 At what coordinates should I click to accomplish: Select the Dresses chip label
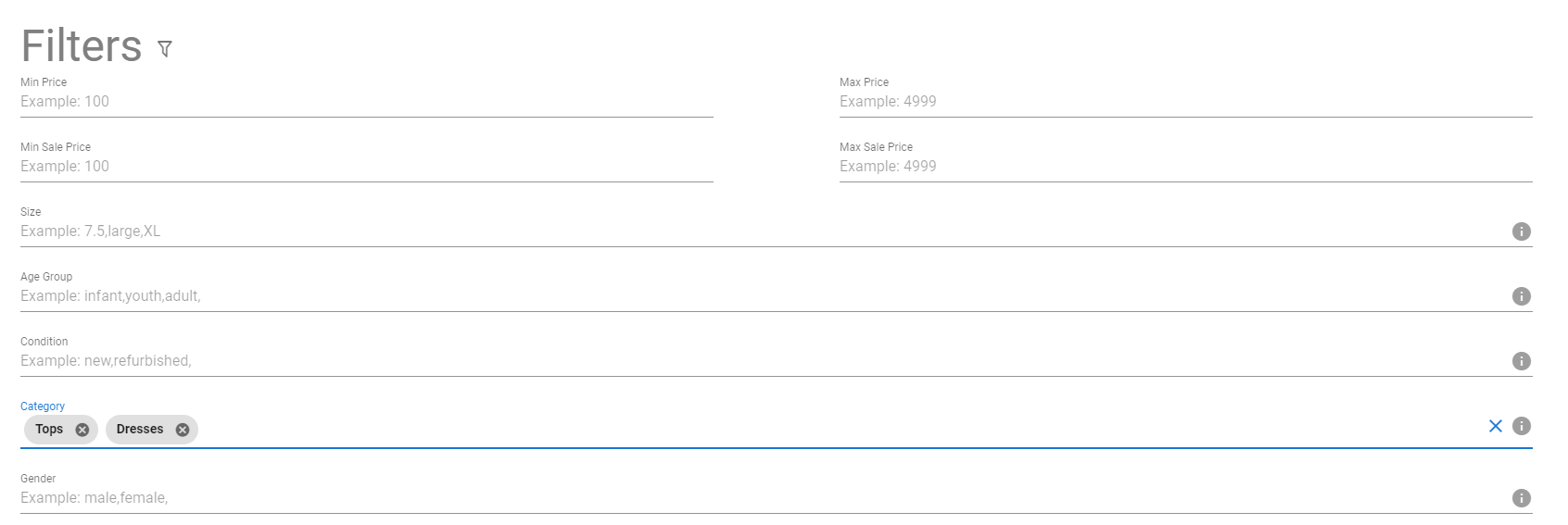click(140, 430)
